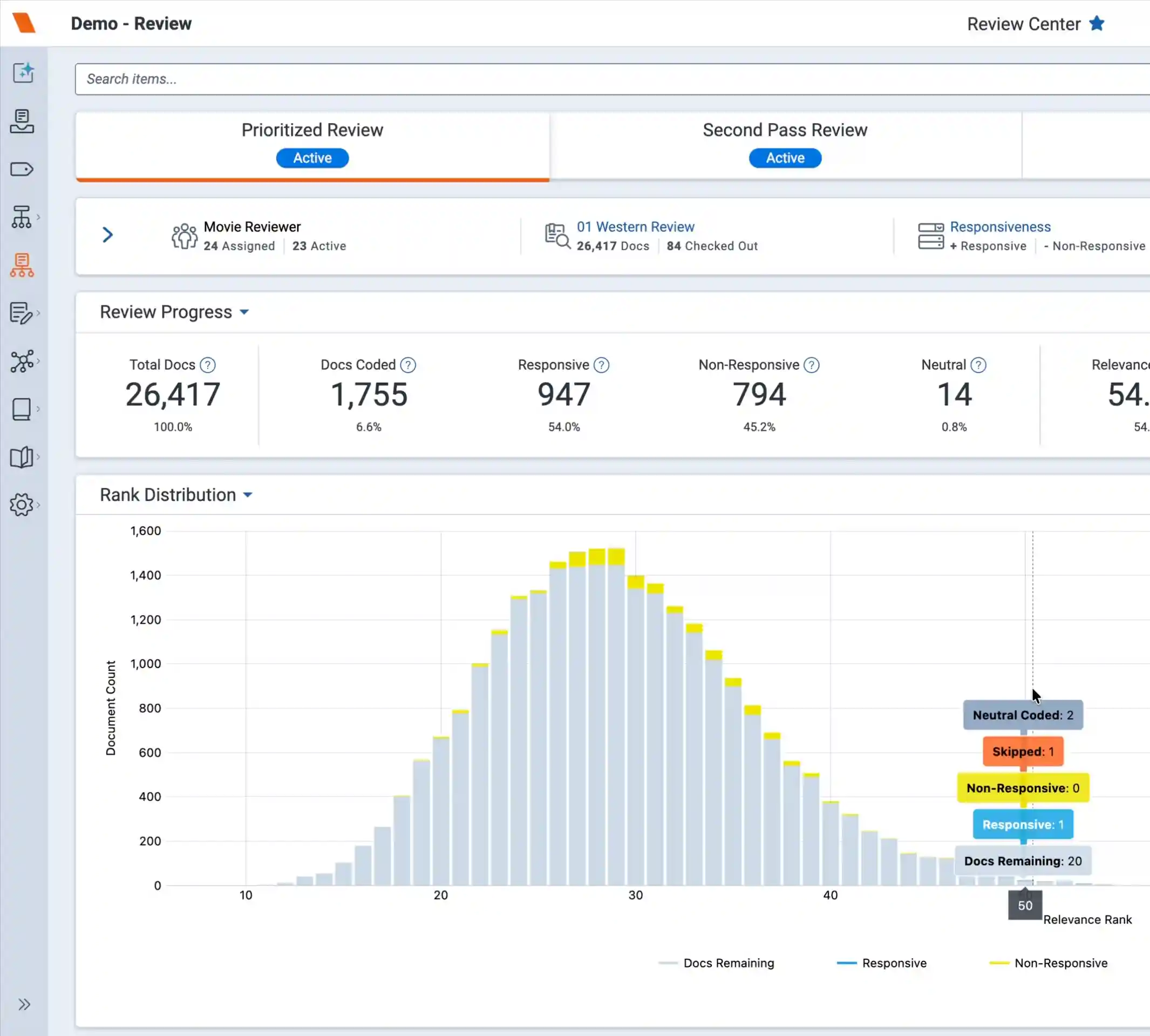This screenshot has height=1036, width=1150.
Task: Click in the Search items field
Action: click(x=612, y=79)
